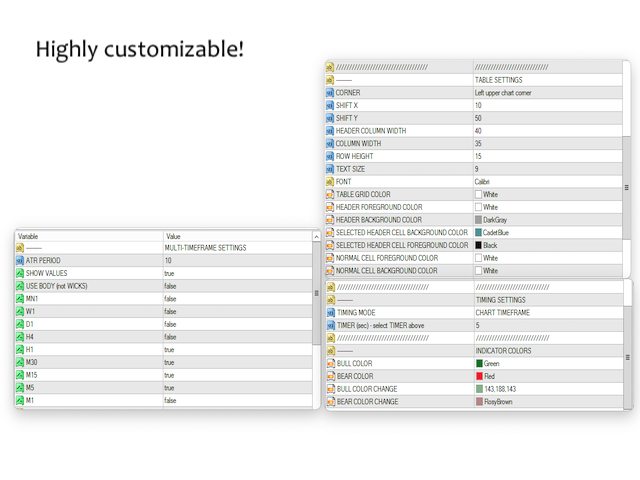640x480 pixels.
Task: Click the ATR PERIOD integer type icon
Action: tap(20, 260)
